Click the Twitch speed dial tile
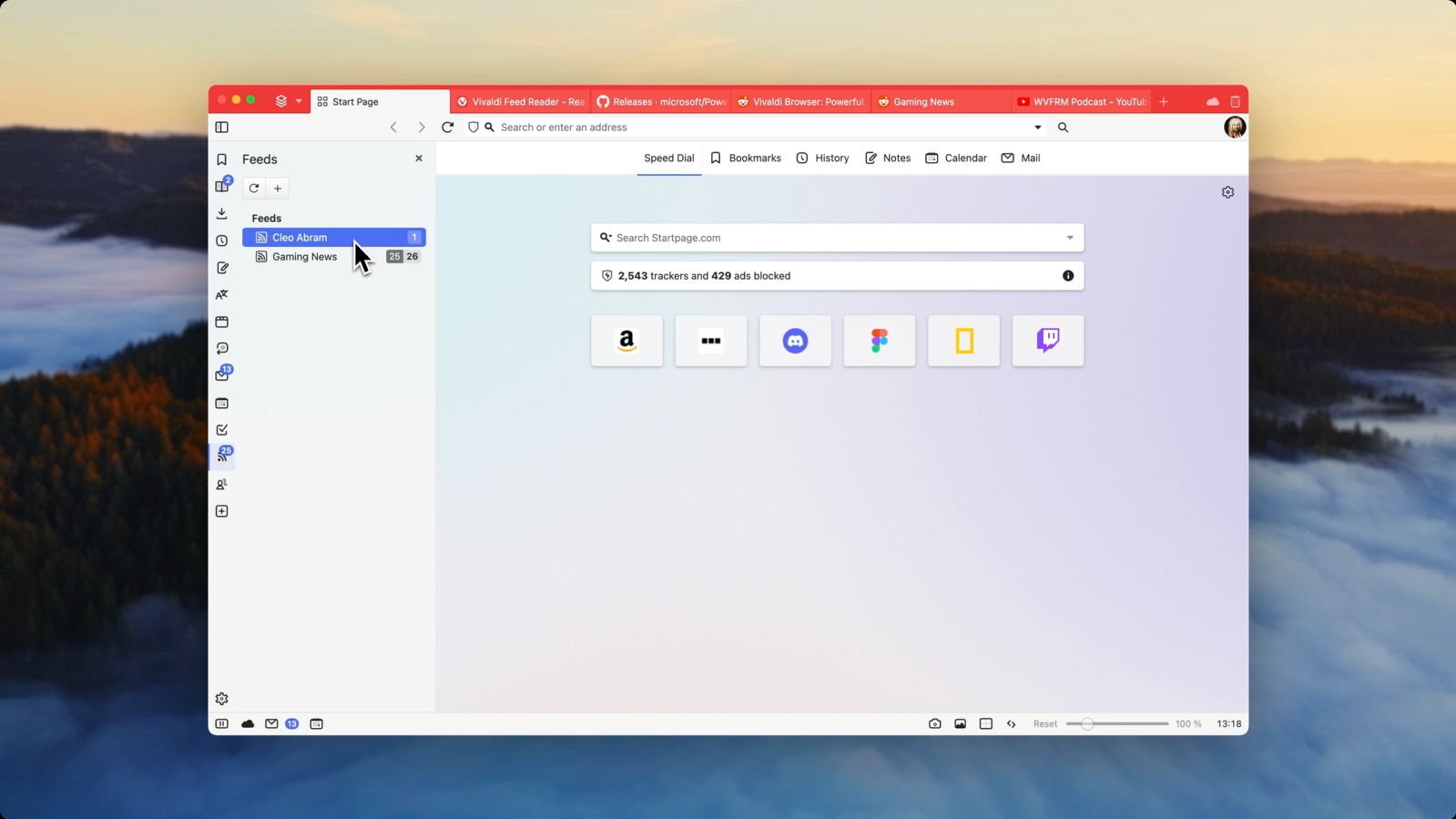 (1047, 341)
